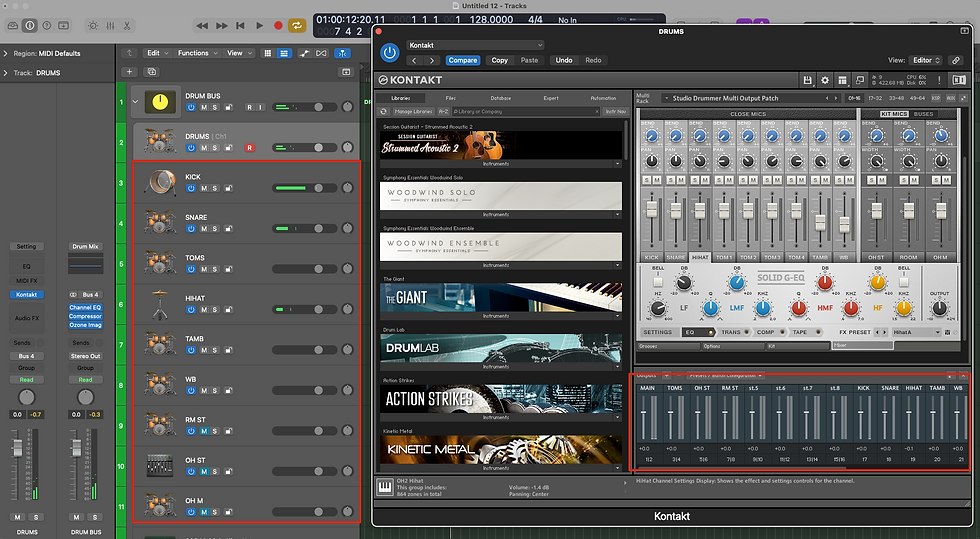Click the Rewind transport button
The width and height of the screenshot is (980, 539).
tap(202, 26)
